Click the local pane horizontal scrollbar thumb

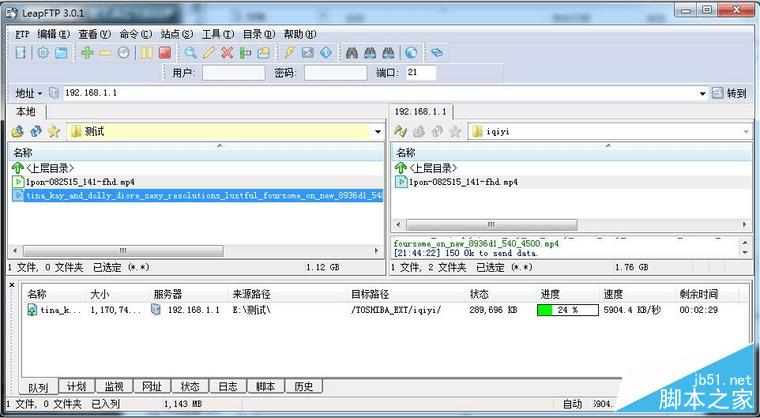click(x=123, y=251)
